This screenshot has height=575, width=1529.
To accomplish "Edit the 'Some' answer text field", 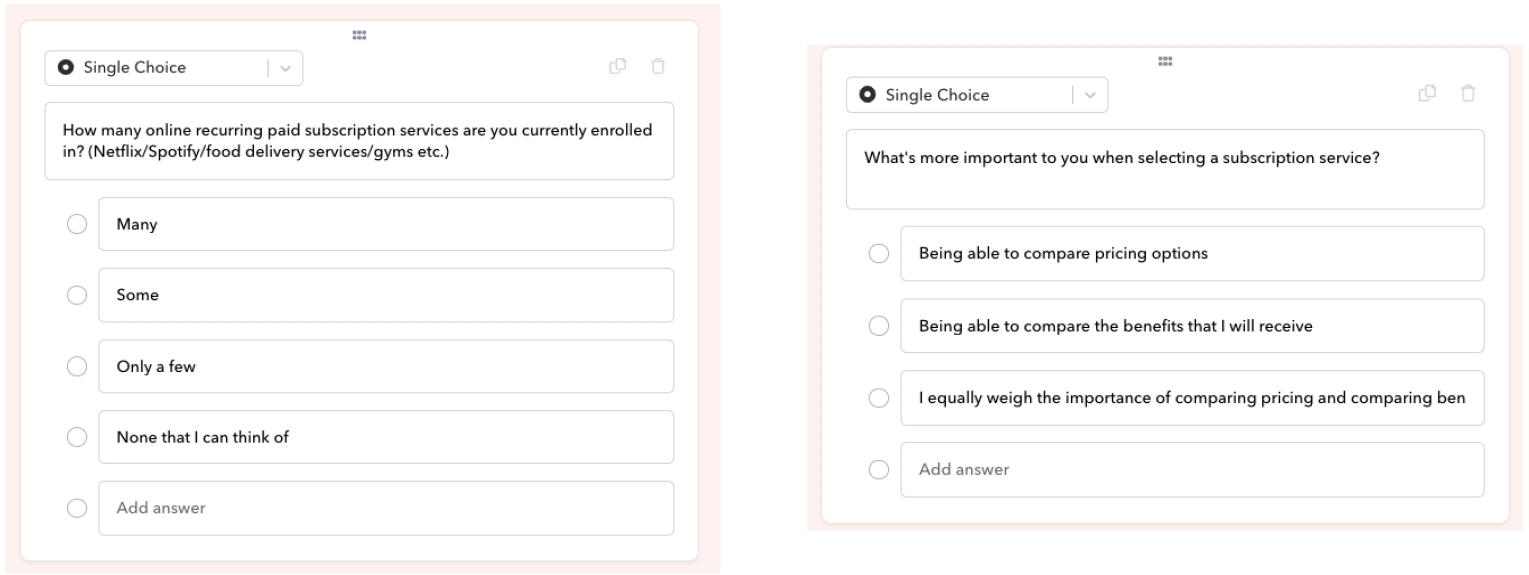I will pos(386,295).
